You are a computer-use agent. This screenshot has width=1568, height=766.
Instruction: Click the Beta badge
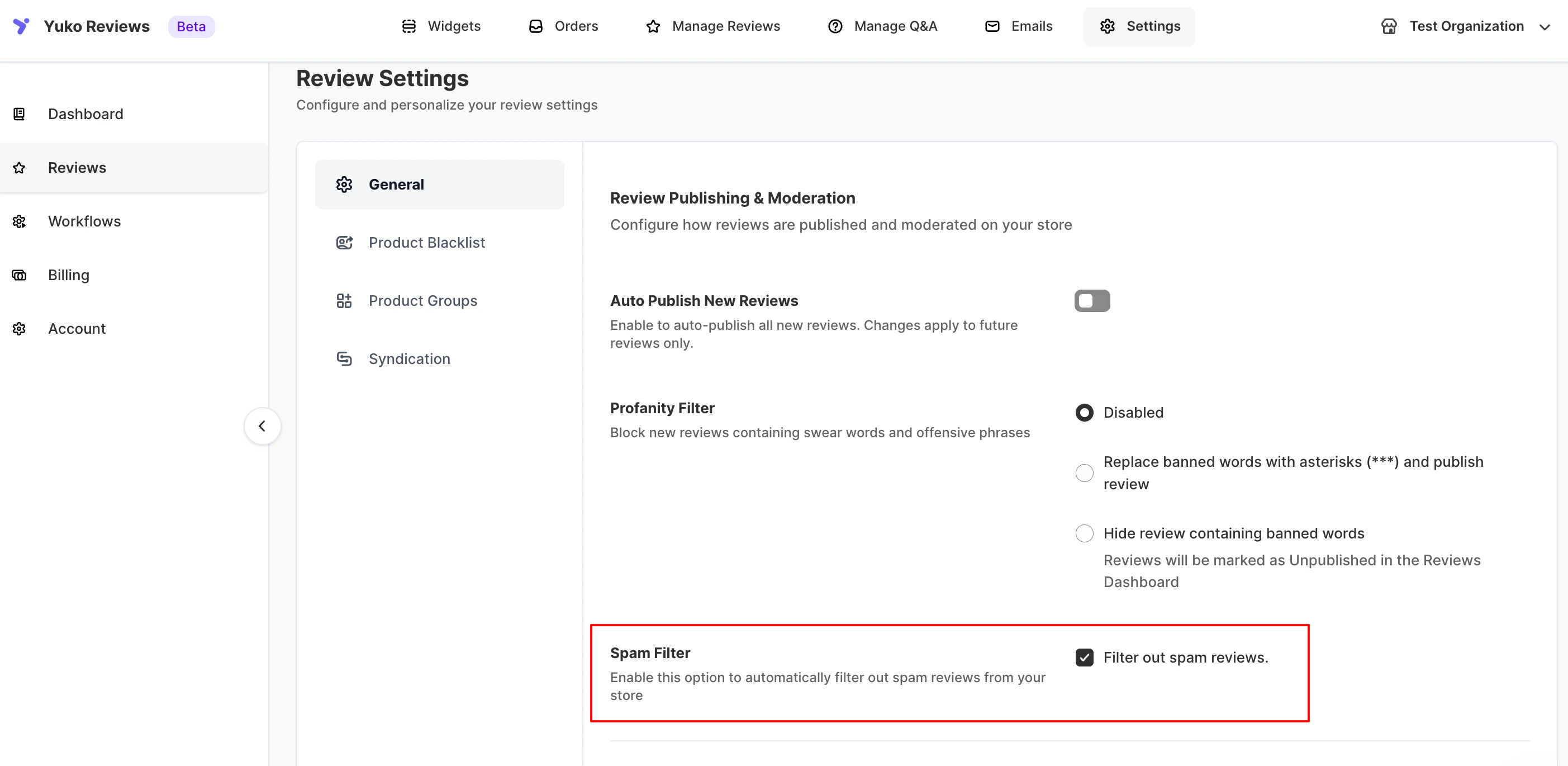pos(191,26)
